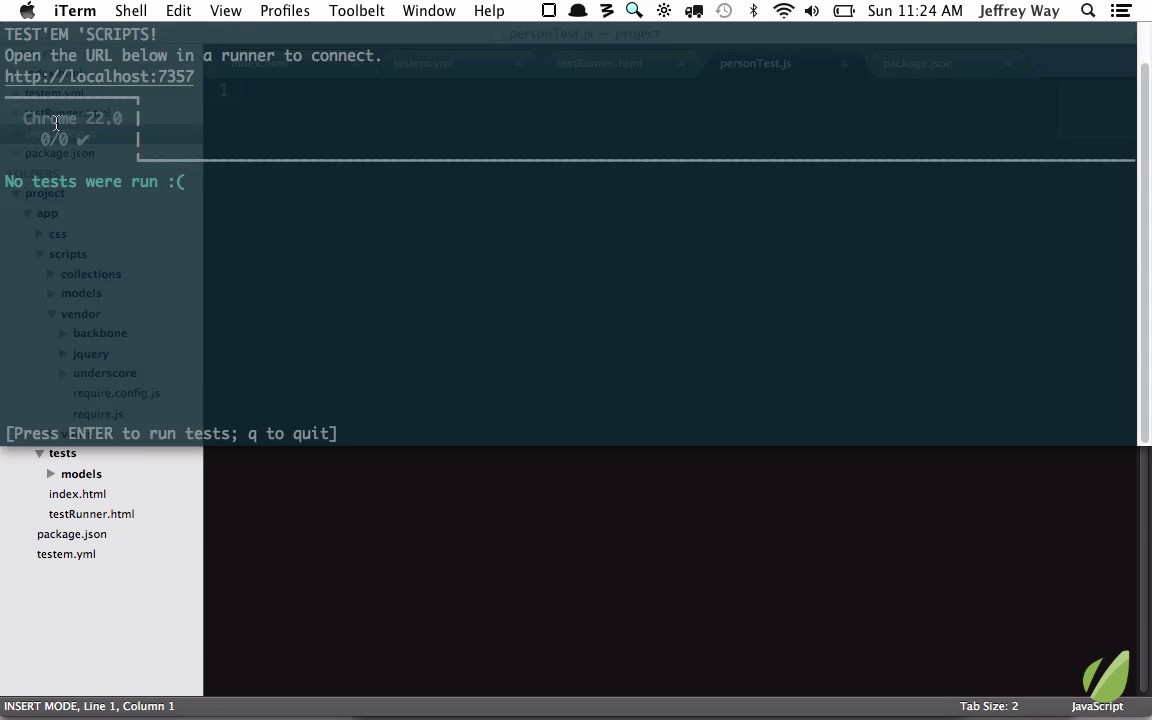Collapse the vendor folder arrow
1152x720 pixels.
[x=51, y=314]
